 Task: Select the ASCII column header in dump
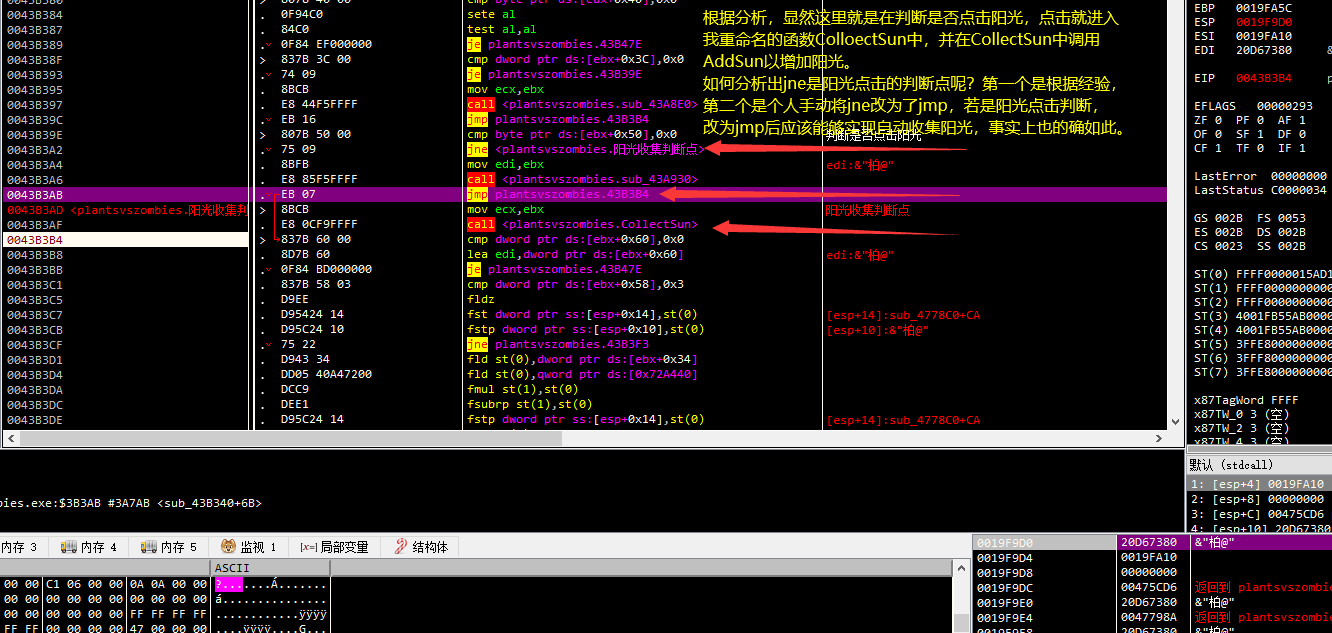pyautogui.click(x=270, y=568)
